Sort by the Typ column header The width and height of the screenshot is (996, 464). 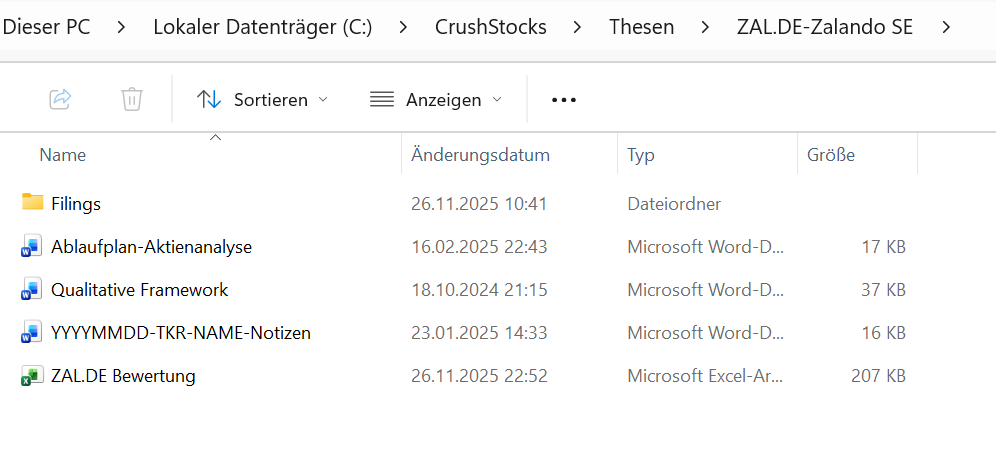coord(641,155)
